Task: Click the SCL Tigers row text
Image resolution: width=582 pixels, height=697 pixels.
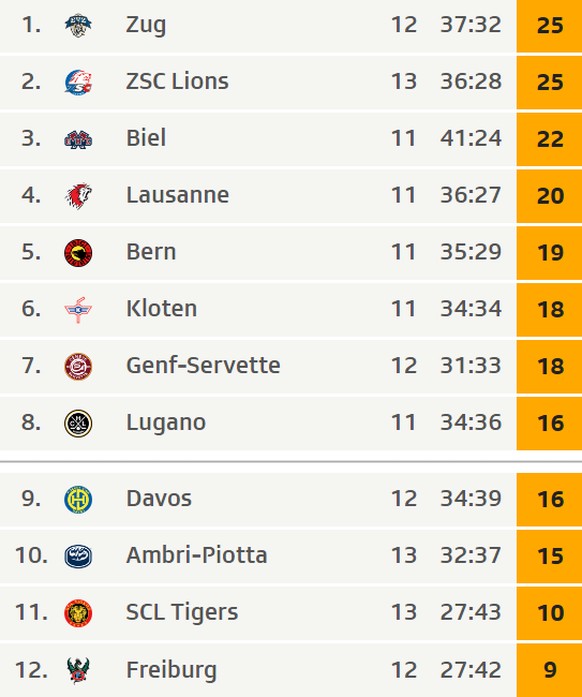Action: point(182,613)
